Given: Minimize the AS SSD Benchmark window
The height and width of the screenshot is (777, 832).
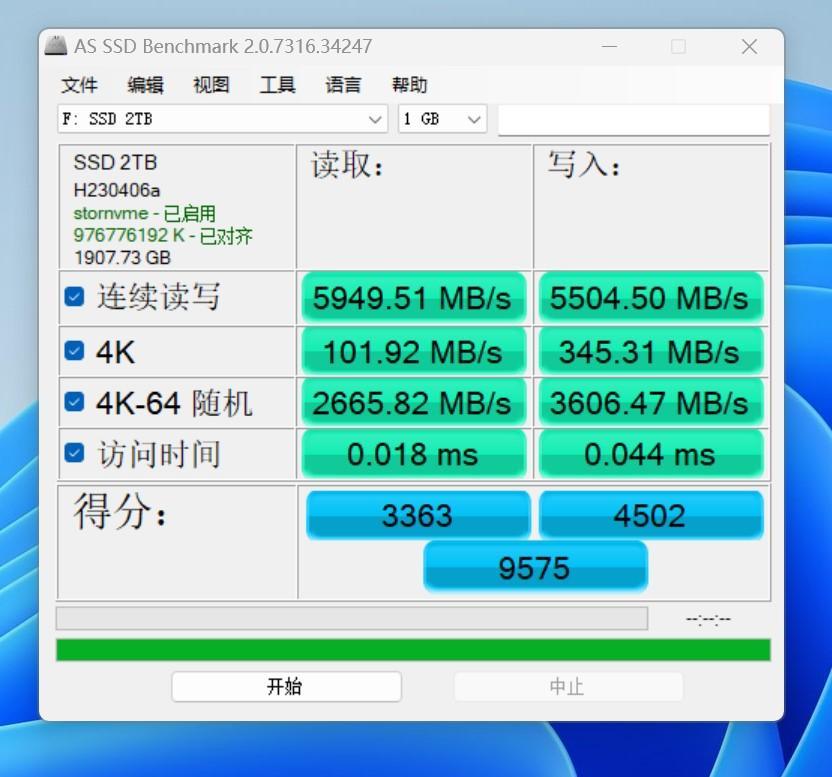Looking at the screenshot, I should coord(609,47).
